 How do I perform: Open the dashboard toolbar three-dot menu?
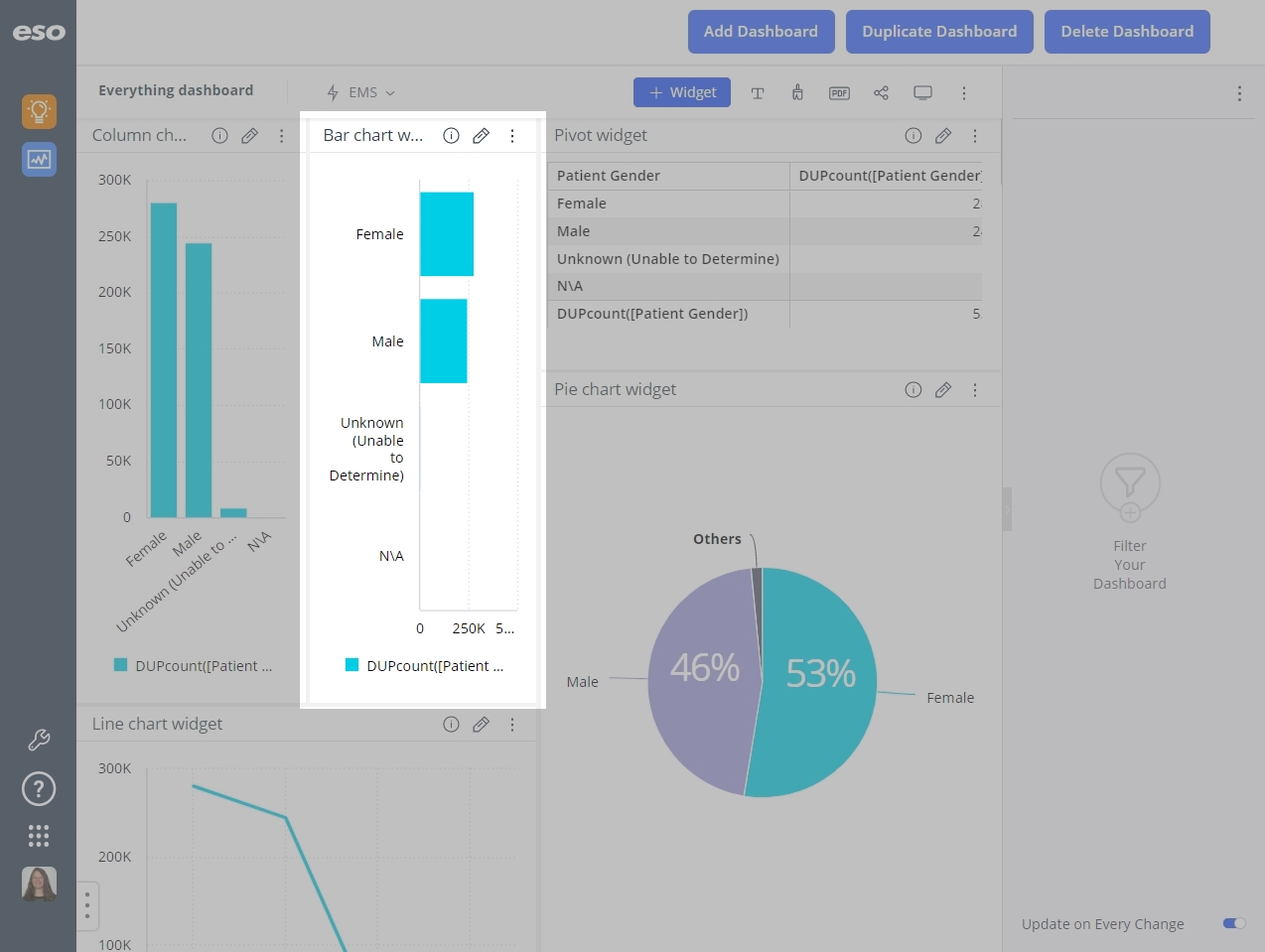963,93
